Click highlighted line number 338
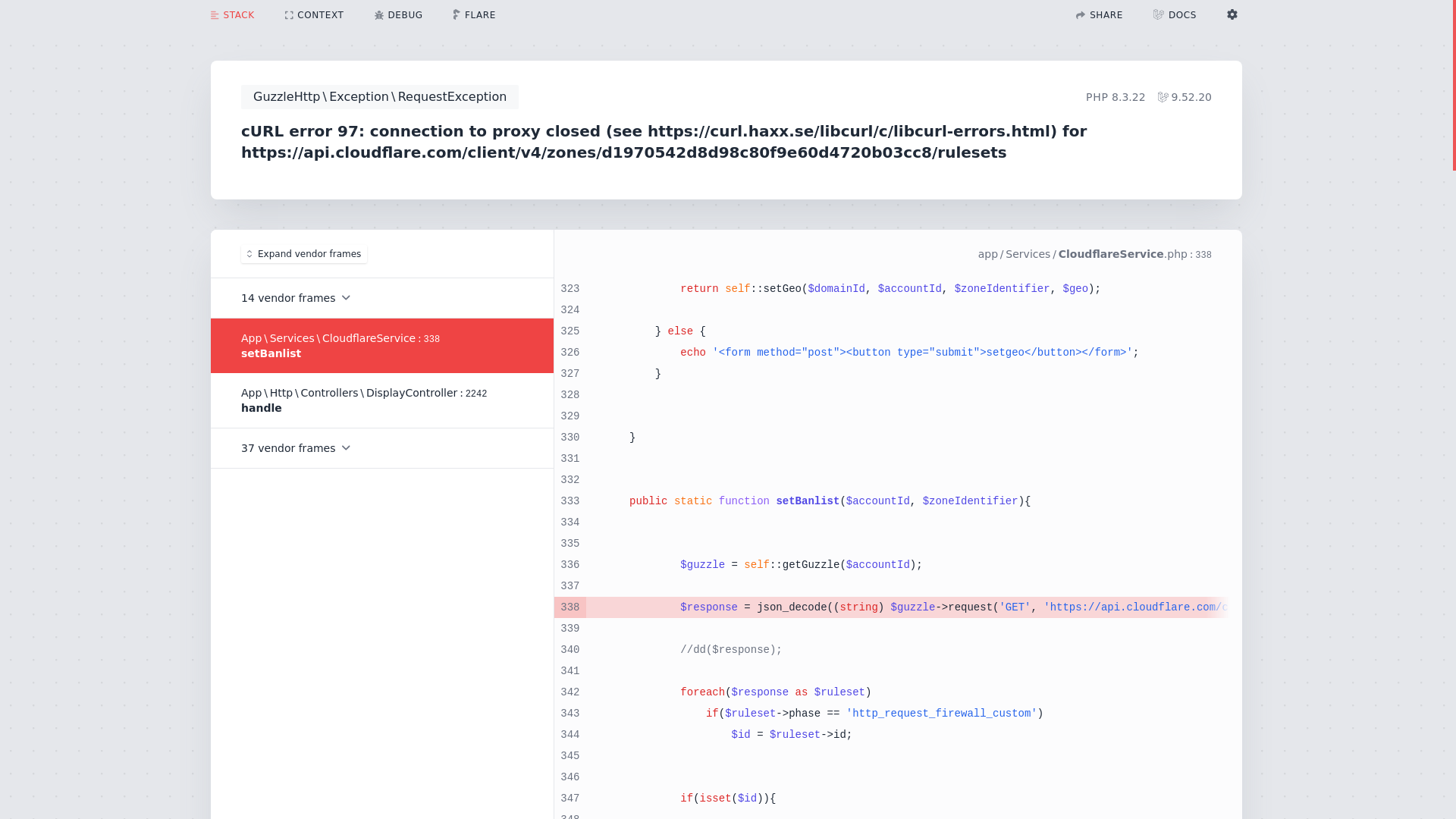Viewport: 1456px width, 819px height. point(570,607)
